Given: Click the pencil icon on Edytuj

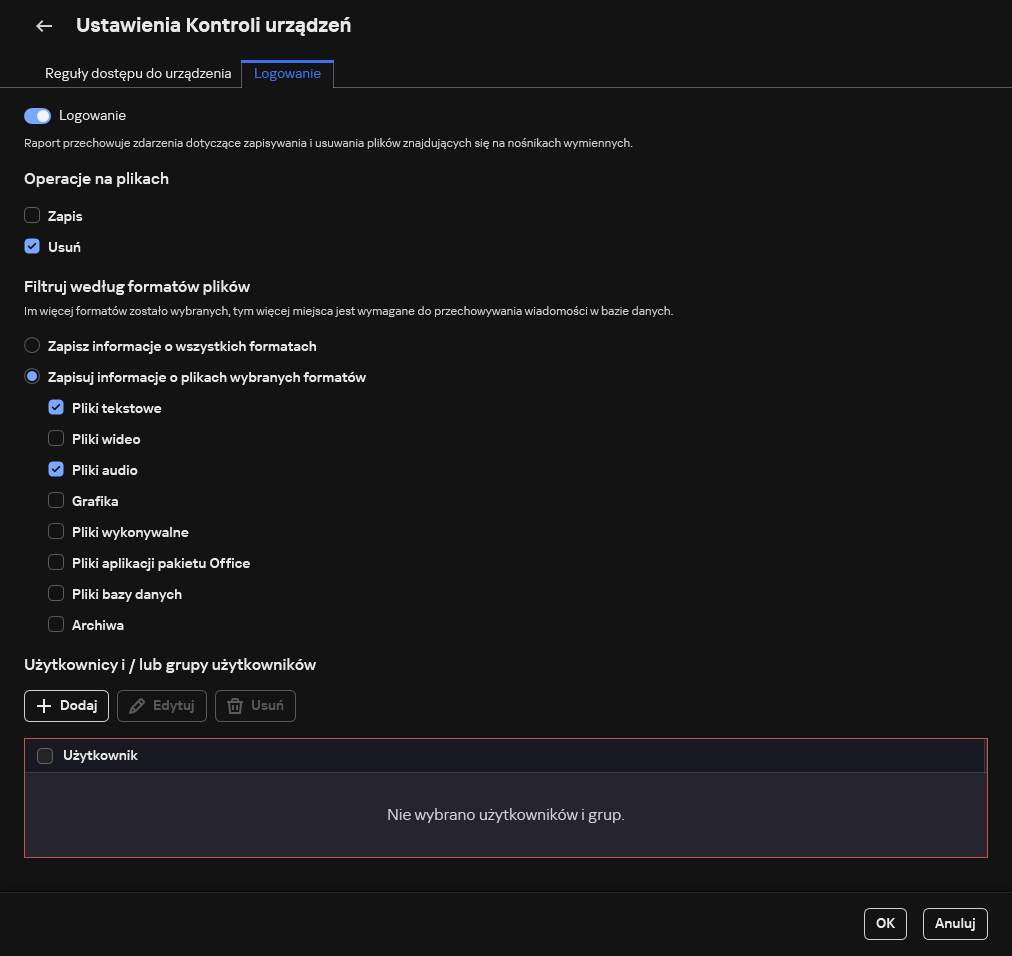Looking at the screenshot, I should tap(137, 706).
